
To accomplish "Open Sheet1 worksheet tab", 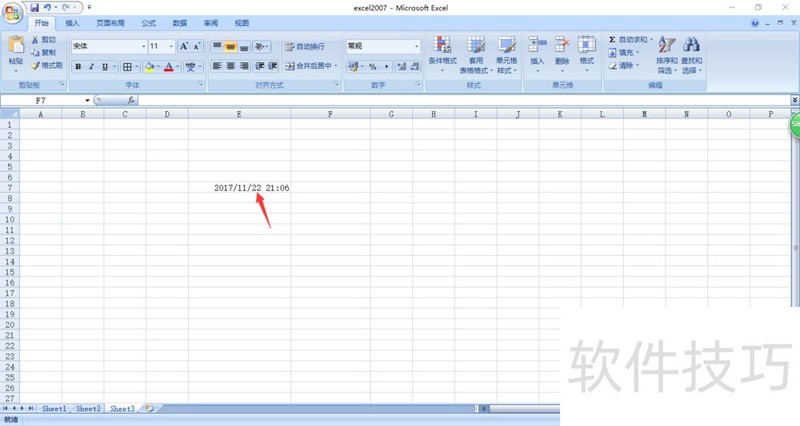I will click(54, 408).
